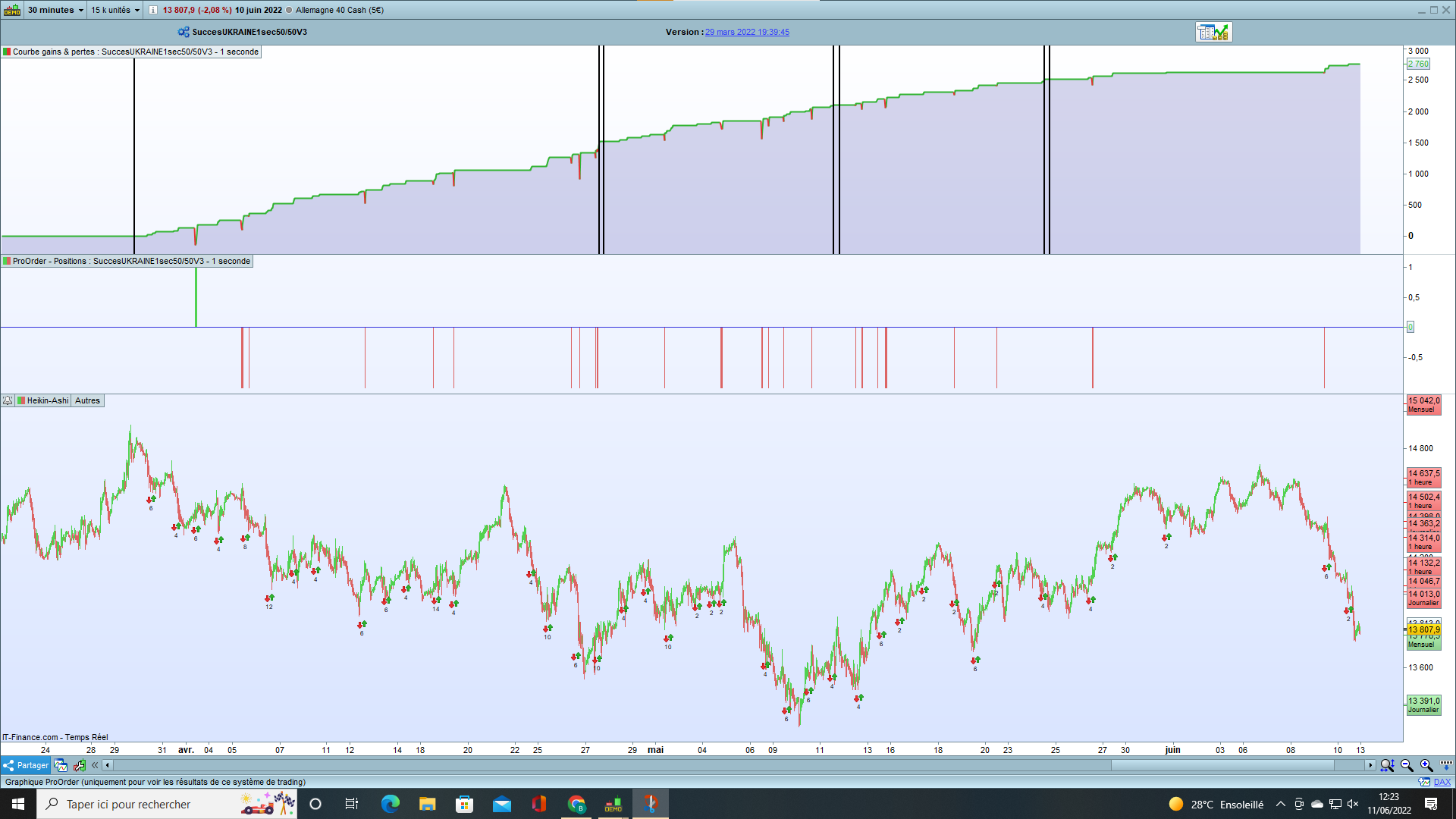Toggle the Courbe gains & pertes indicator square
Viewport: 1456px width, 819px height.
tap(7, 52)
